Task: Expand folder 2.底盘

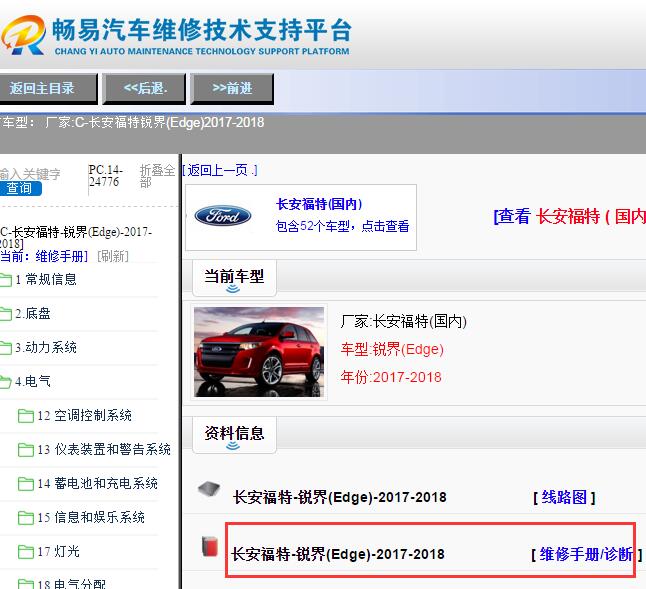Action: (33, 314)
